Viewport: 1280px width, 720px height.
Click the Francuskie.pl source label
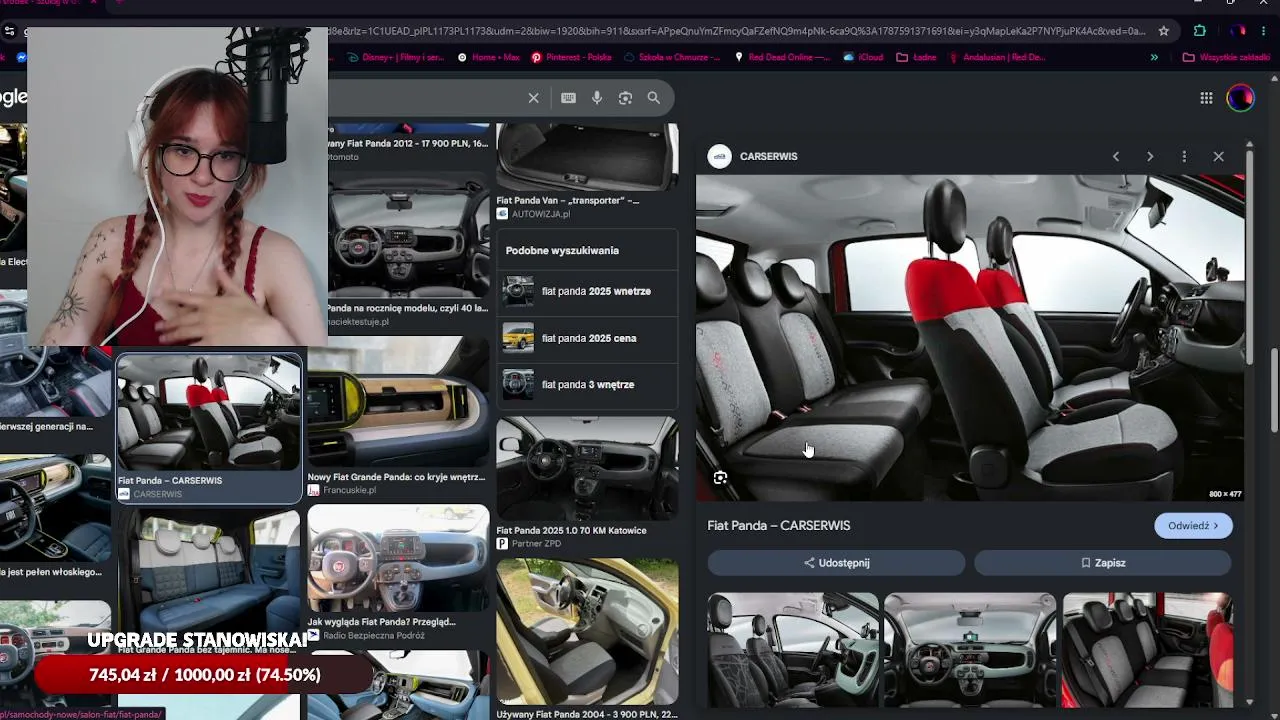tap(350, 491)
